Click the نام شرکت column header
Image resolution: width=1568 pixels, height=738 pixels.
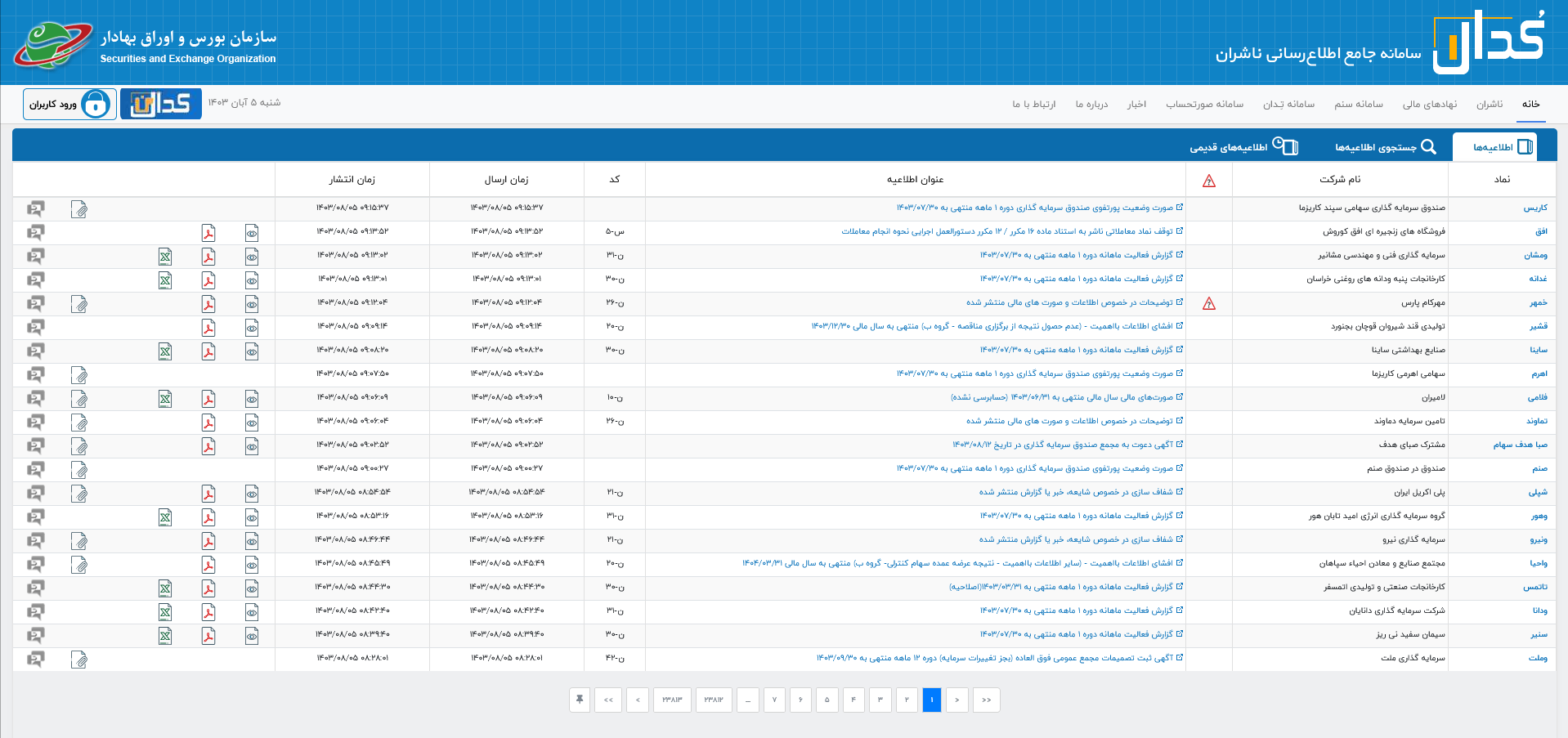pyautogui.click(x=1340, y=179)
